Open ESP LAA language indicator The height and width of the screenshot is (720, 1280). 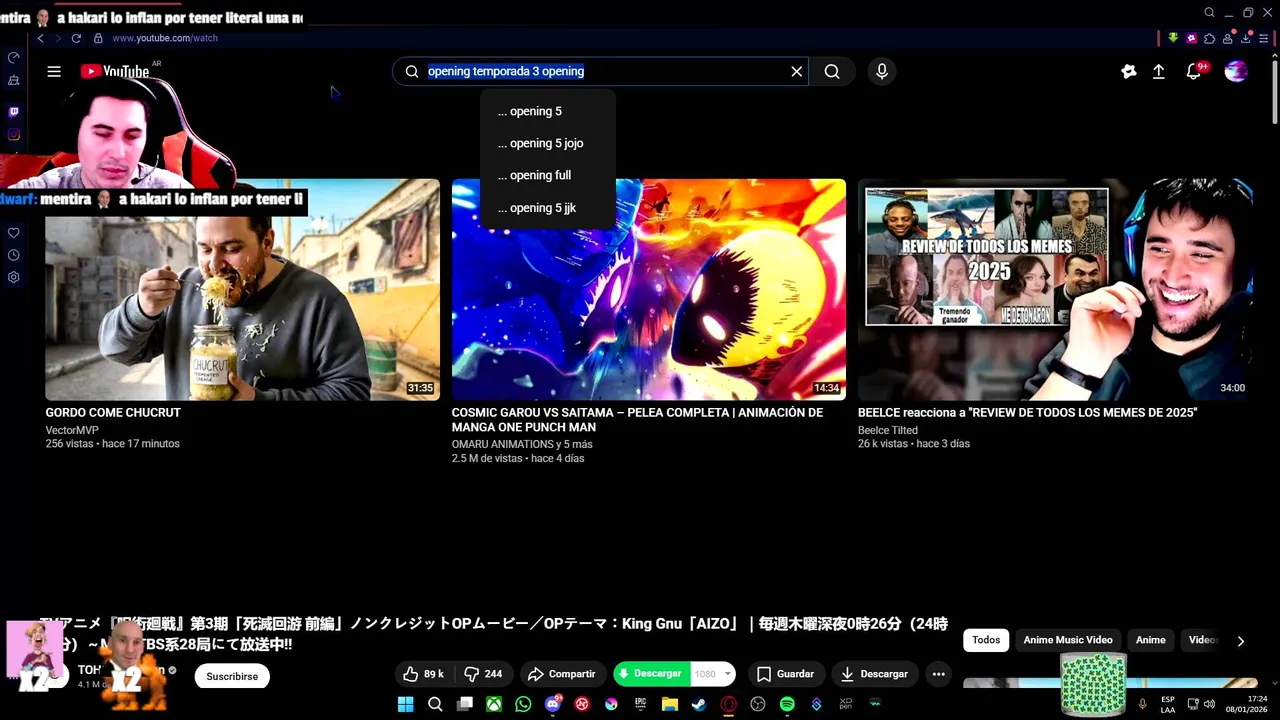click(1168, 704)
